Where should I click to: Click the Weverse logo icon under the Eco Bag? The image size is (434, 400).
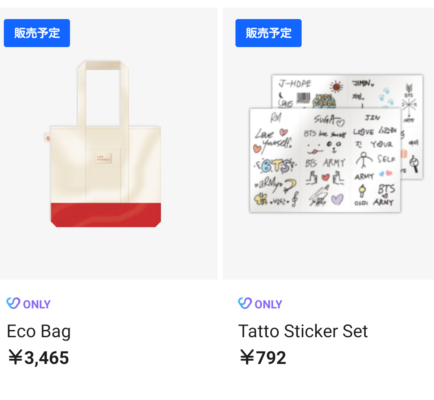[x=13, y=303]
